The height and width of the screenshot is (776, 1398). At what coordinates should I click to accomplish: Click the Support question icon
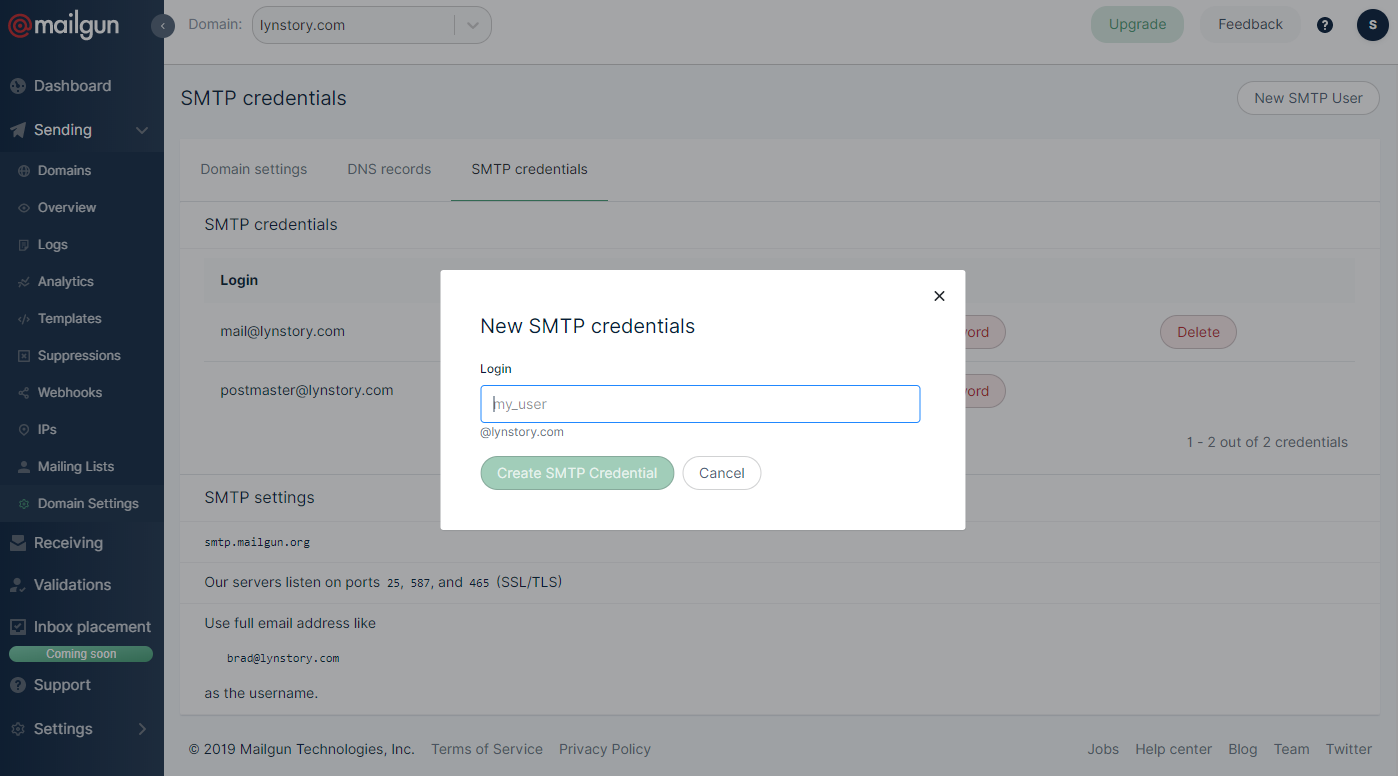click(x=18, y=685)
